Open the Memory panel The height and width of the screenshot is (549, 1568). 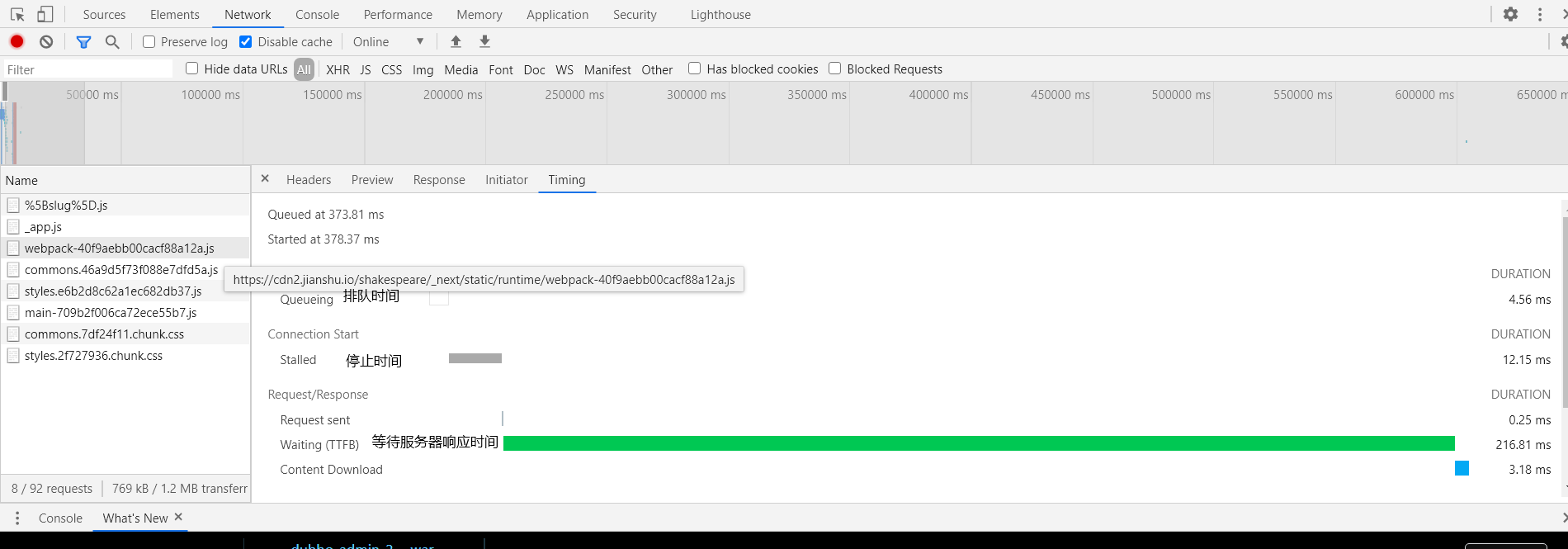(x=479, y=14)
